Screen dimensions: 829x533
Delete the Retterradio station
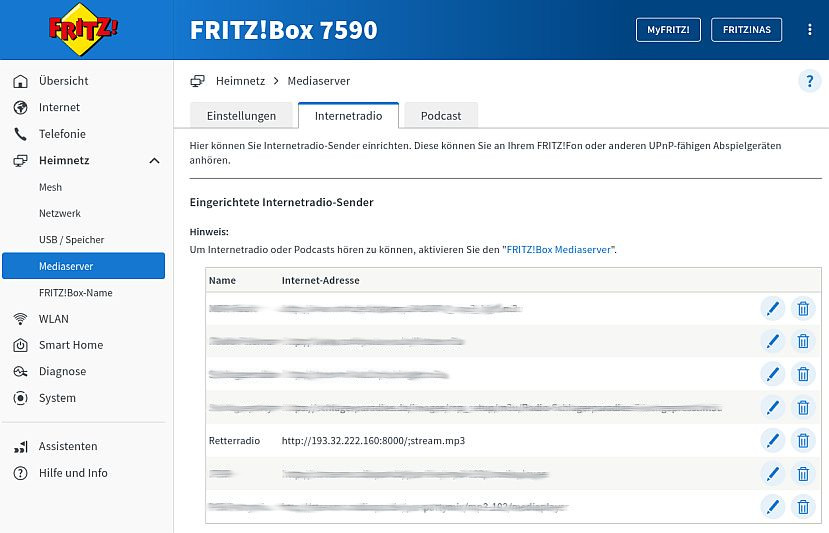coord(803,440)
